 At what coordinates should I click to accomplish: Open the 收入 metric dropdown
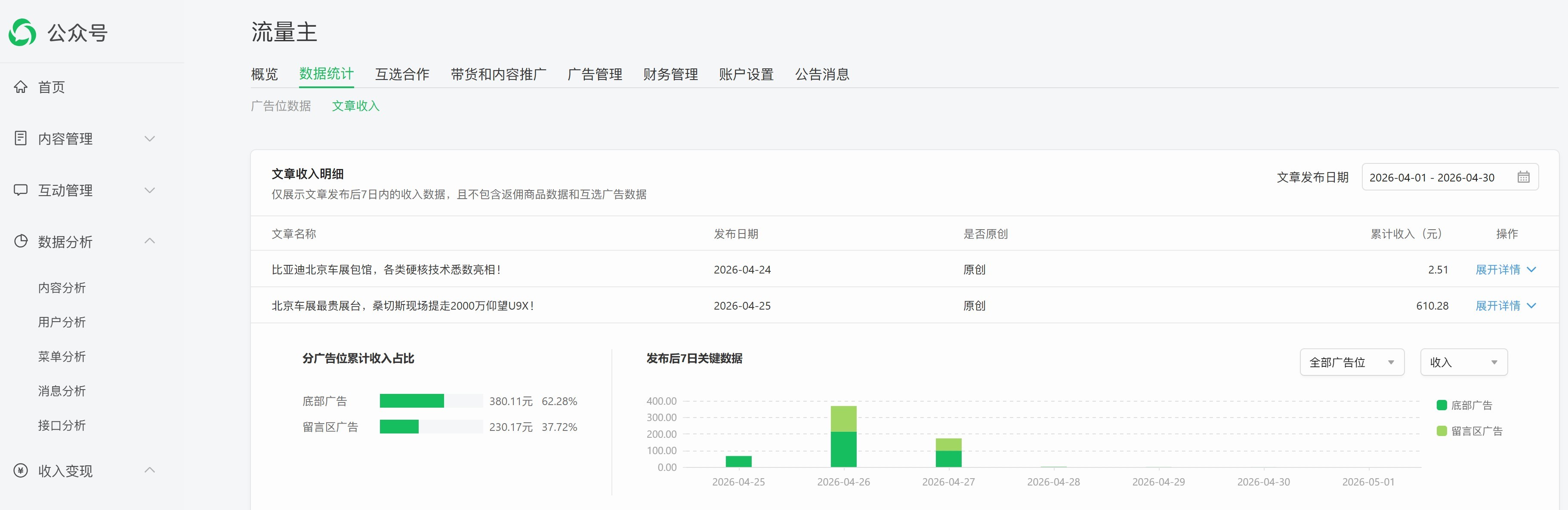coord(1464,362)
